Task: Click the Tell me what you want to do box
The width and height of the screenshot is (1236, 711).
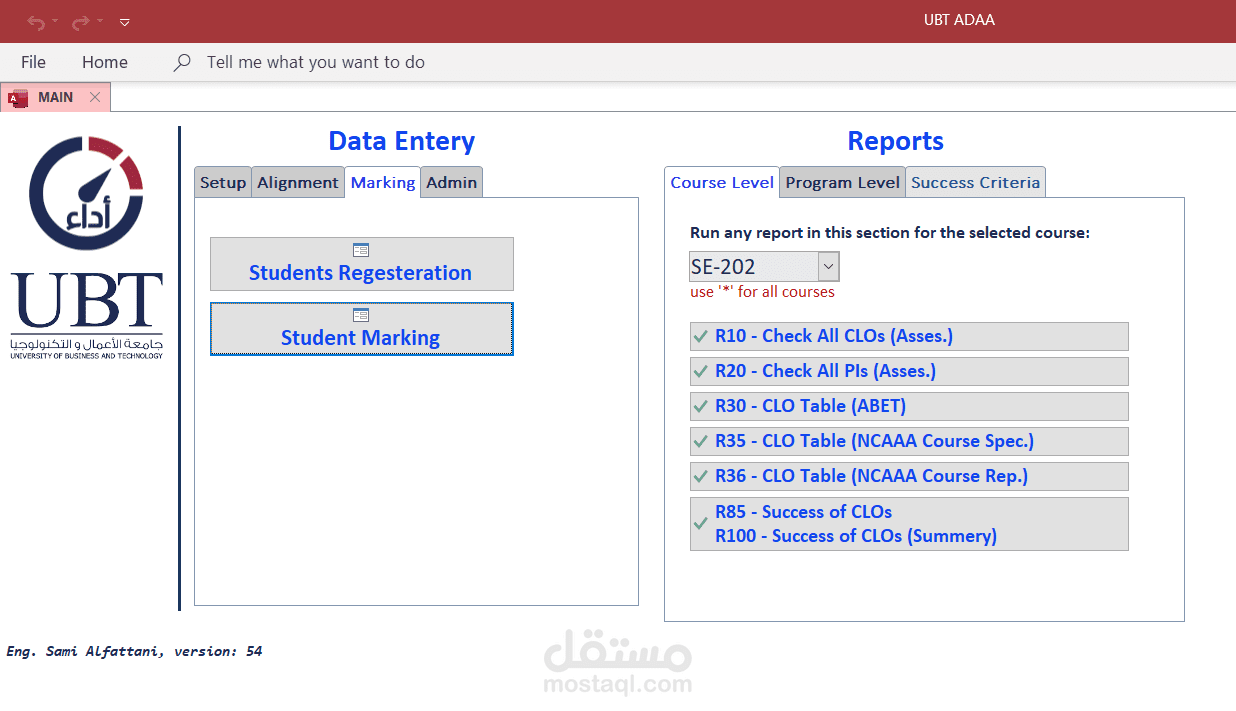Action: pyautogui.click(x=316, y=62)
